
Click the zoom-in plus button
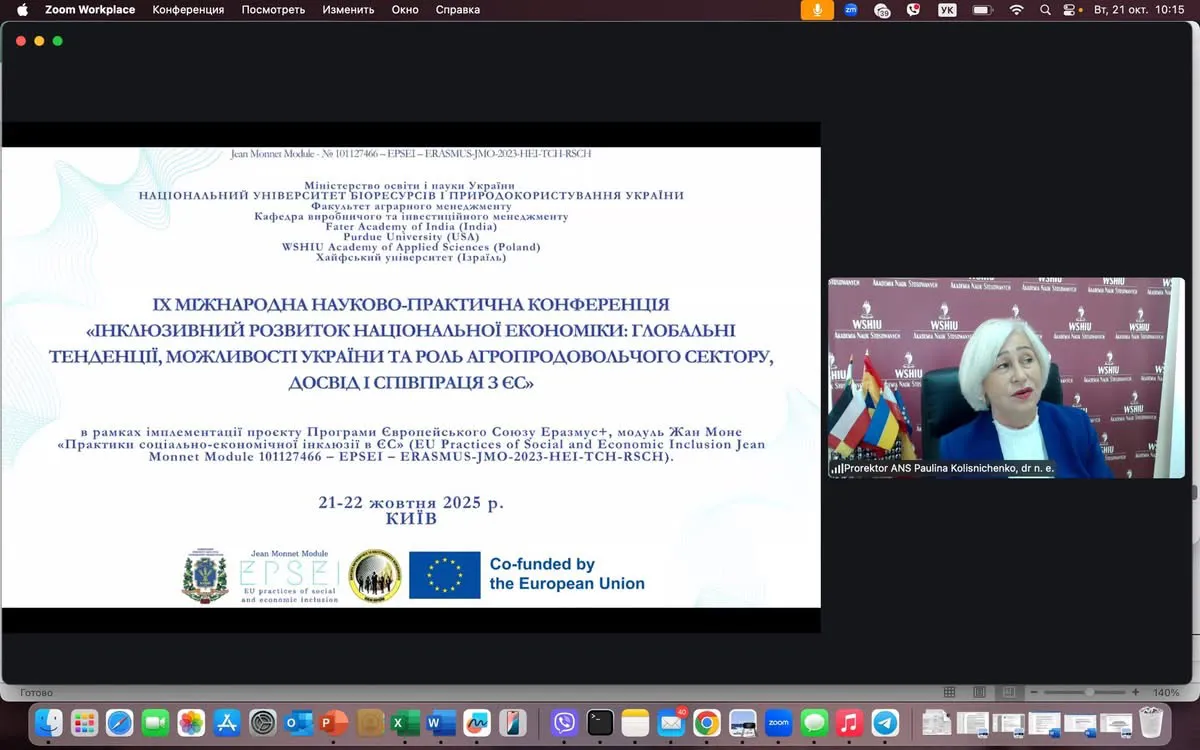click(x=1135, y=692)
